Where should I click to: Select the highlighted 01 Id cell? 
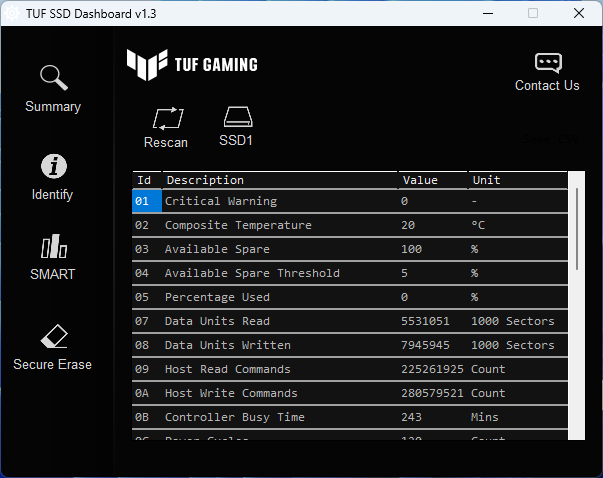tap(147, 201)
